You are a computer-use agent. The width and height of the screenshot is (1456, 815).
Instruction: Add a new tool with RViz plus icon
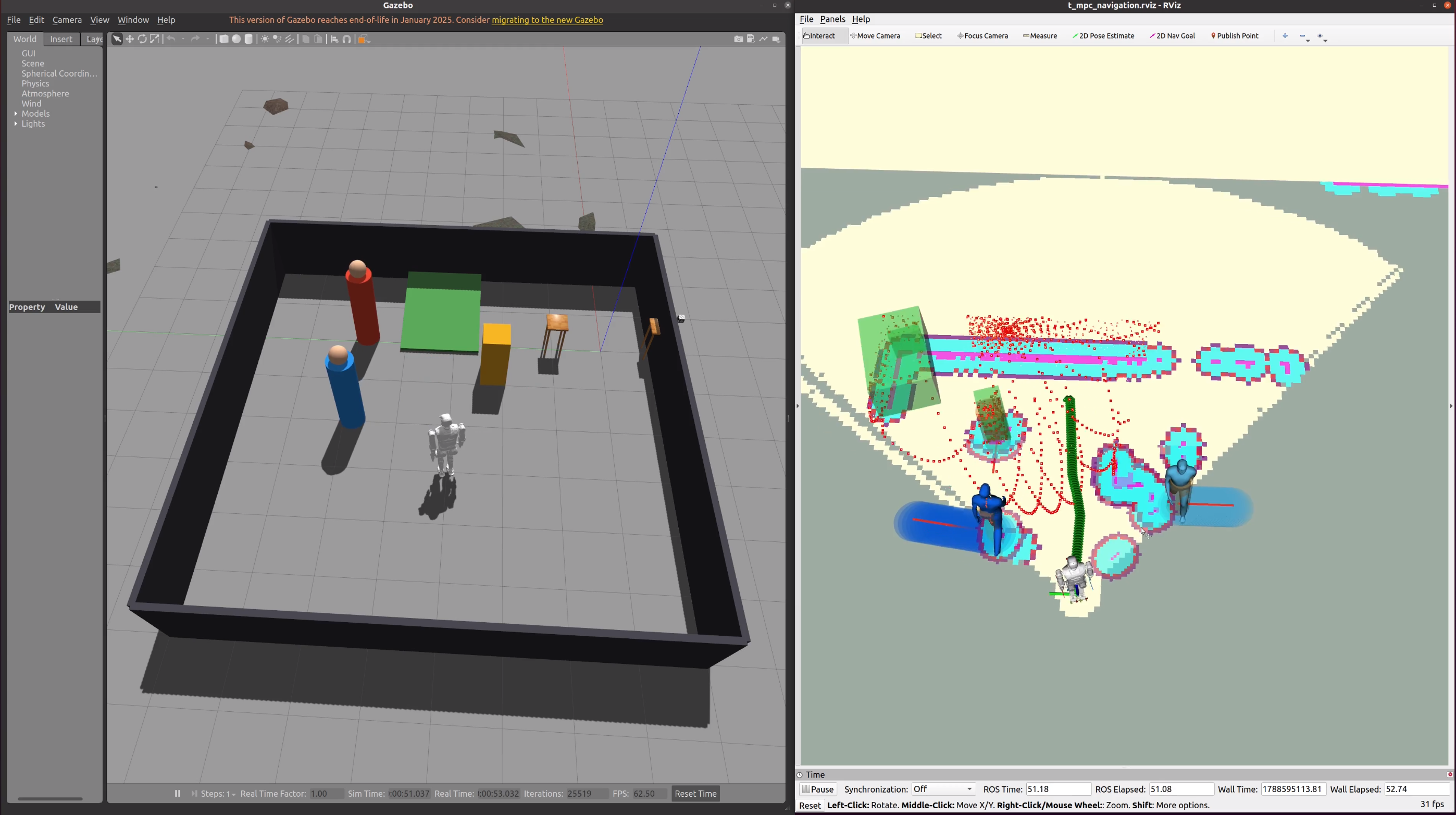coord(1285,35)
